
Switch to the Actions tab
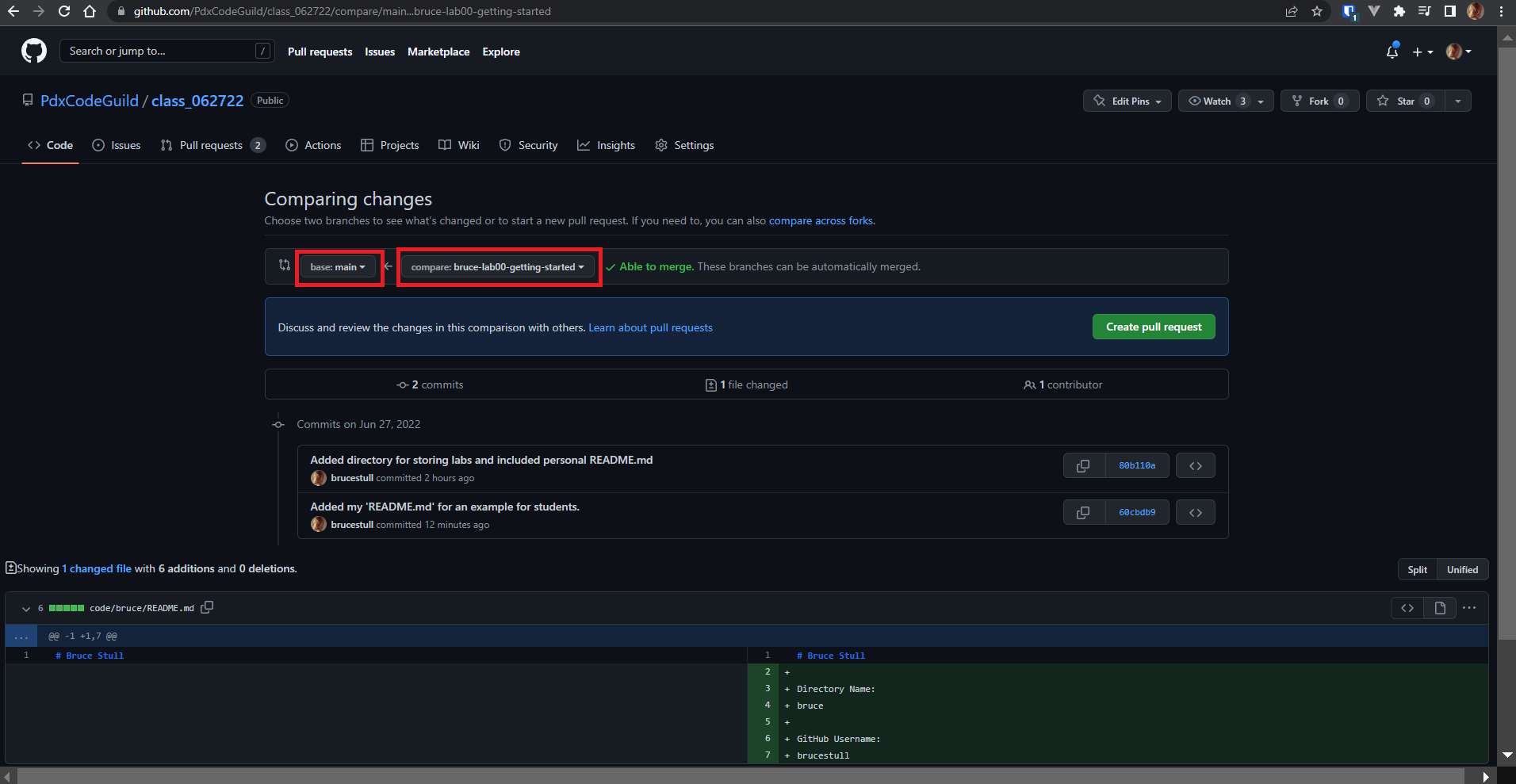313,145
